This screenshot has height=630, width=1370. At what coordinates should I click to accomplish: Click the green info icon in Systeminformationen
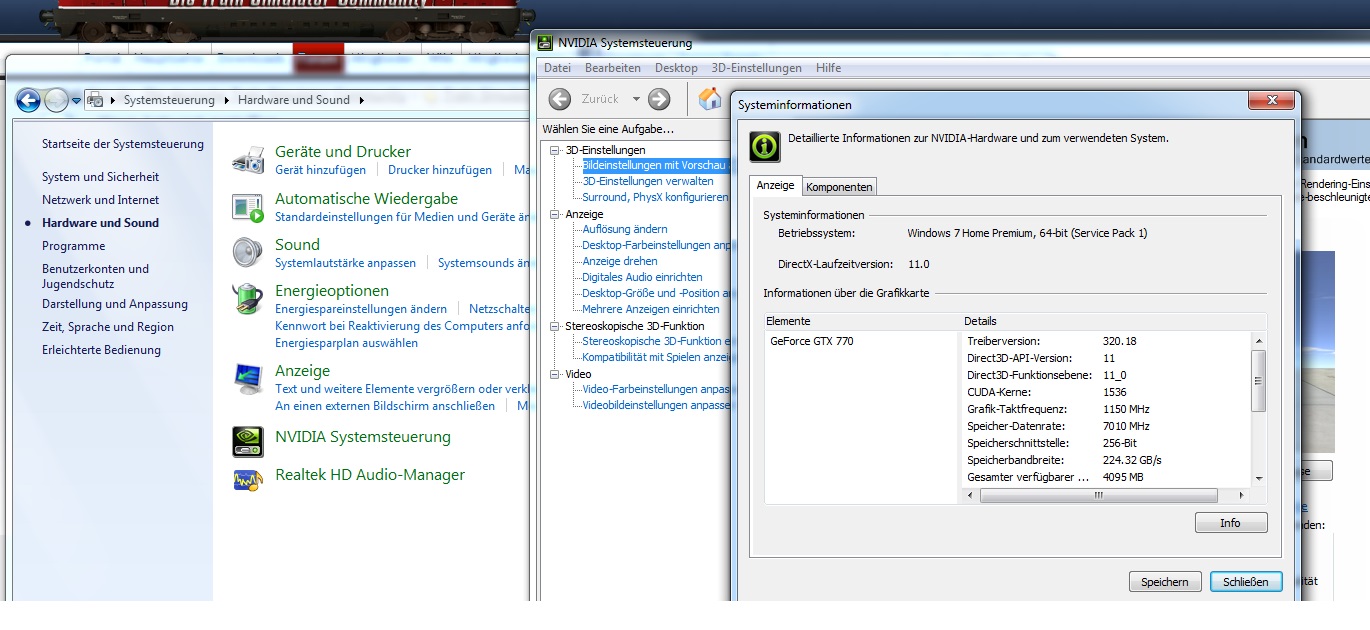tap(765, 146)
